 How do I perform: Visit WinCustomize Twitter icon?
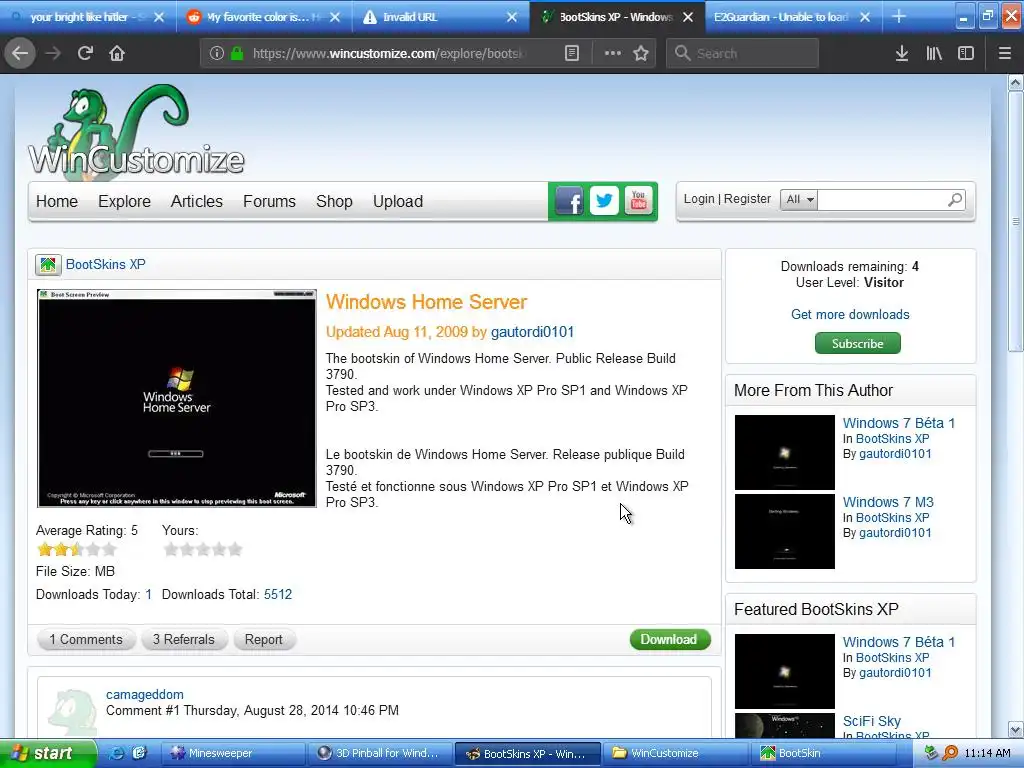[x=604, y=200]
